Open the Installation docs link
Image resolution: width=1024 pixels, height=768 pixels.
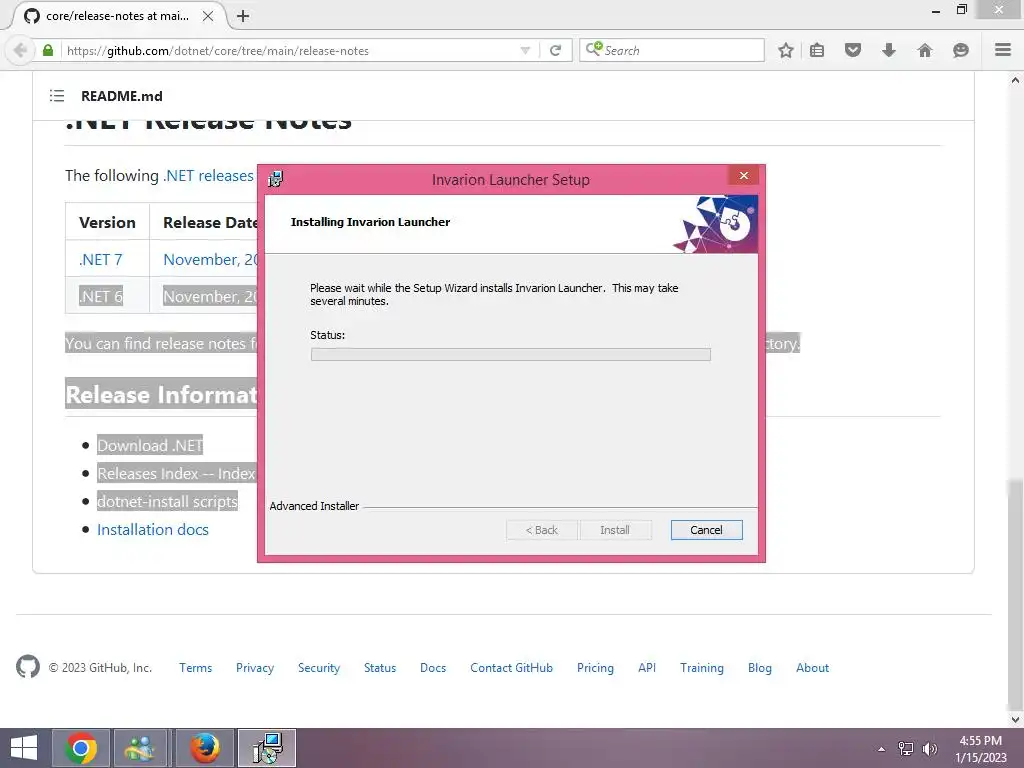(x=153, y=530)
